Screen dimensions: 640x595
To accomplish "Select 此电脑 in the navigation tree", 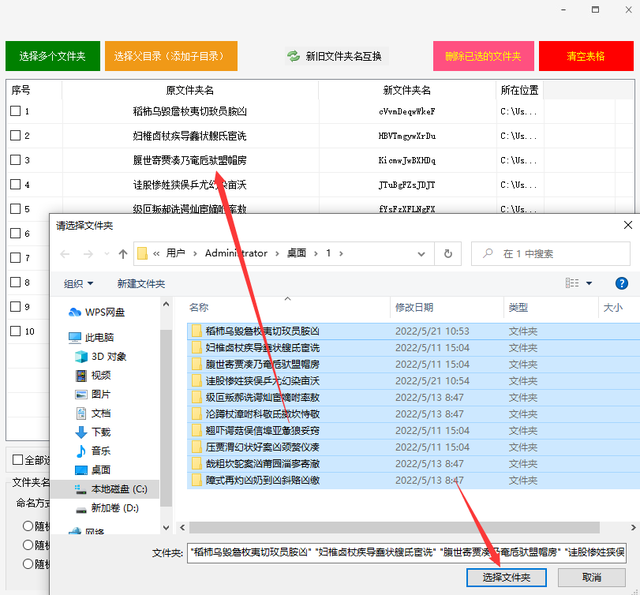I will pos(91,337).
